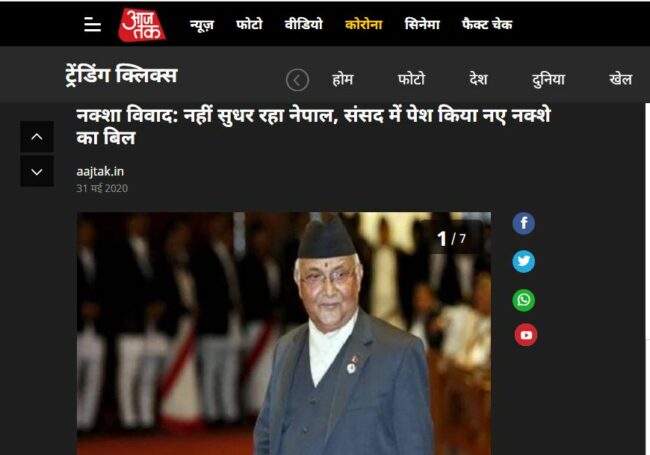This screenshot has width=650, height=455.
Task: Click the aajtak.in author link
Action: (x=100, y=172)
